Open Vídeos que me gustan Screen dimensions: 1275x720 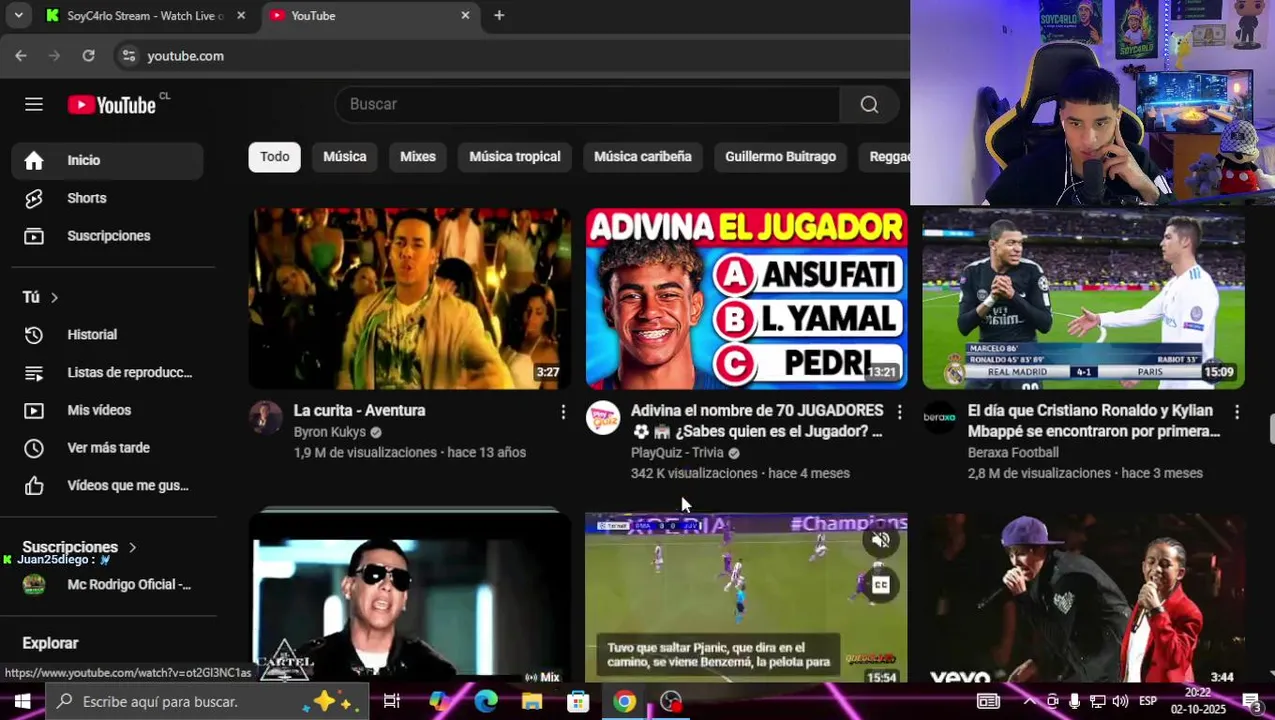click(x=108, y=486)
